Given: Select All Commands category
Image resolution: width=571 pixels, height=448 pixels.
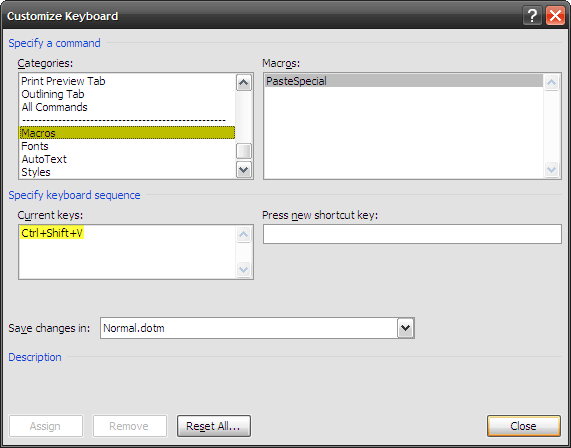Looking at the screenshot, I should [54, 107].
